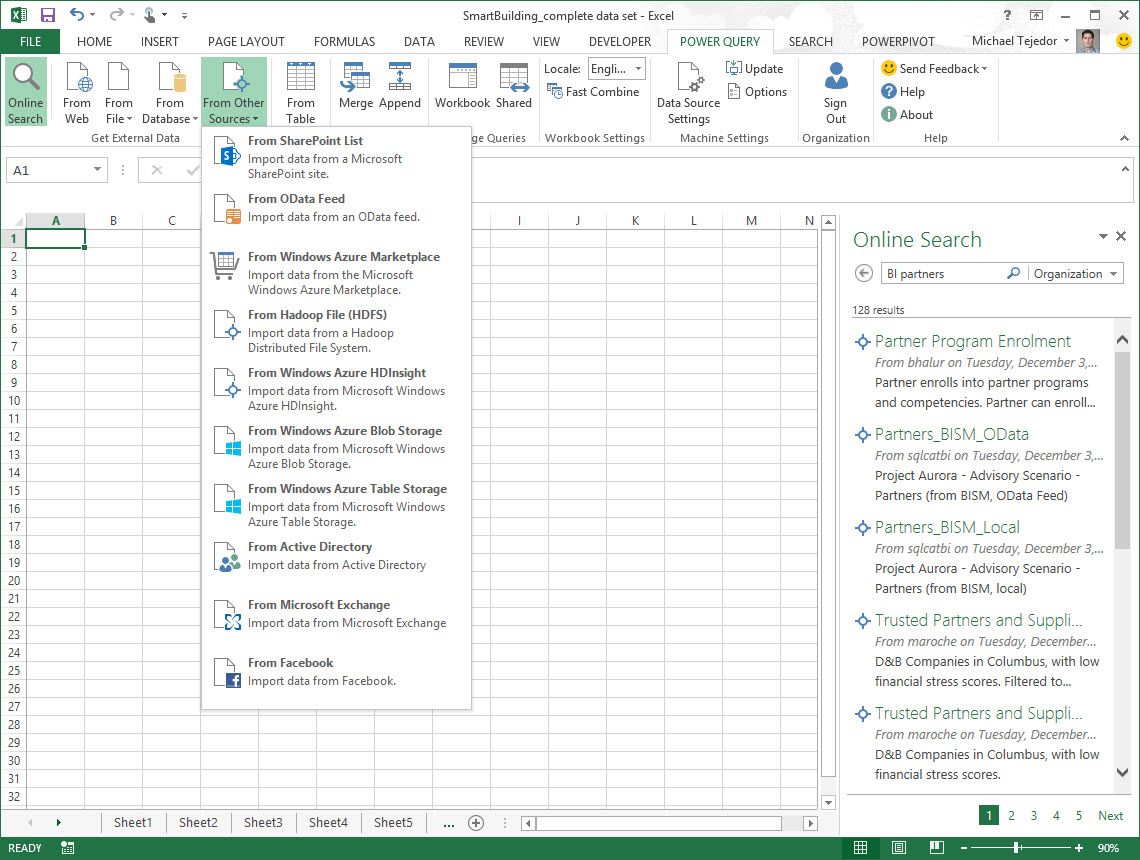The height and width of the screenshot is (860, 1140).
Task: Choose From Web data source
Action: point(76,92)
